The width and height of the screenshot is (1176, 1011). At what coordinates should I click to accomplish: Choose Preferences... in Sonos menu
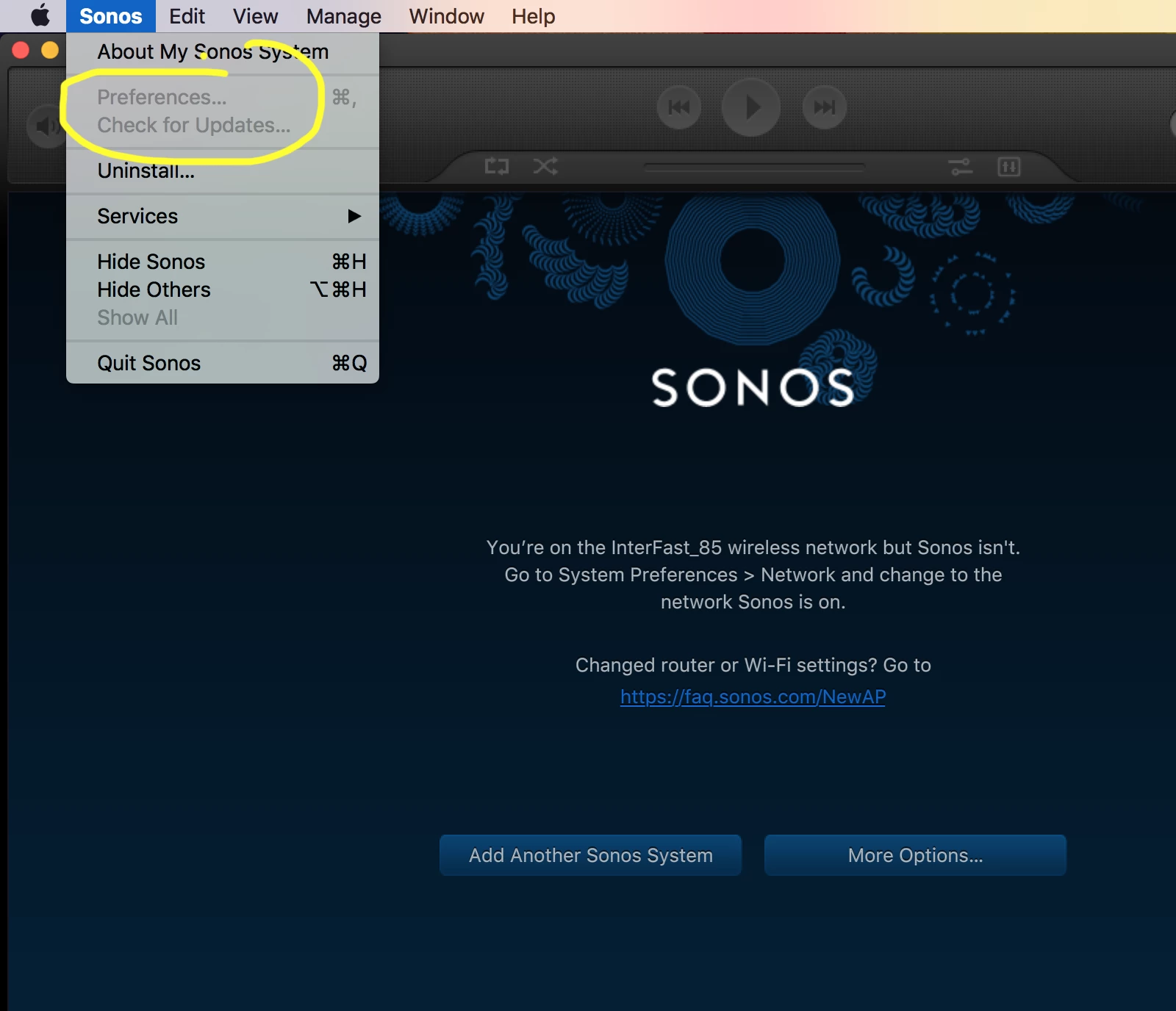click(x=223, y=97)
